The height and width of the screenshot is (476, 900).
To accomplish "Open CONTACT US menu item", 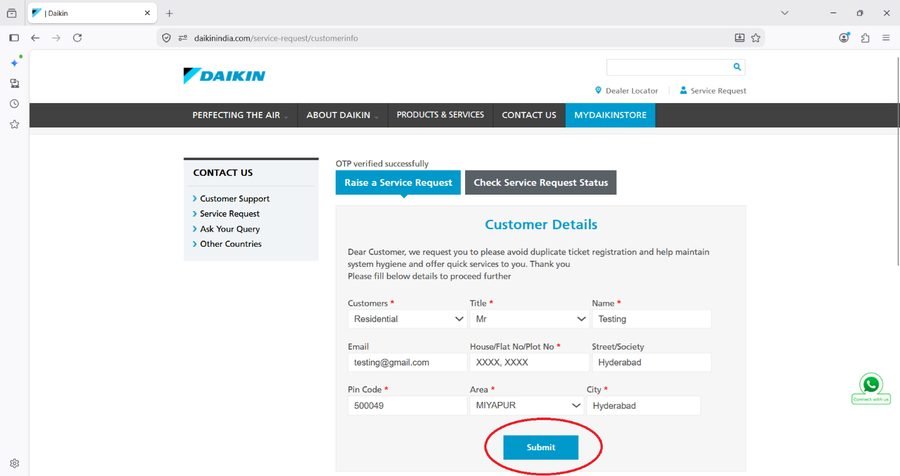I will point(529,115).
